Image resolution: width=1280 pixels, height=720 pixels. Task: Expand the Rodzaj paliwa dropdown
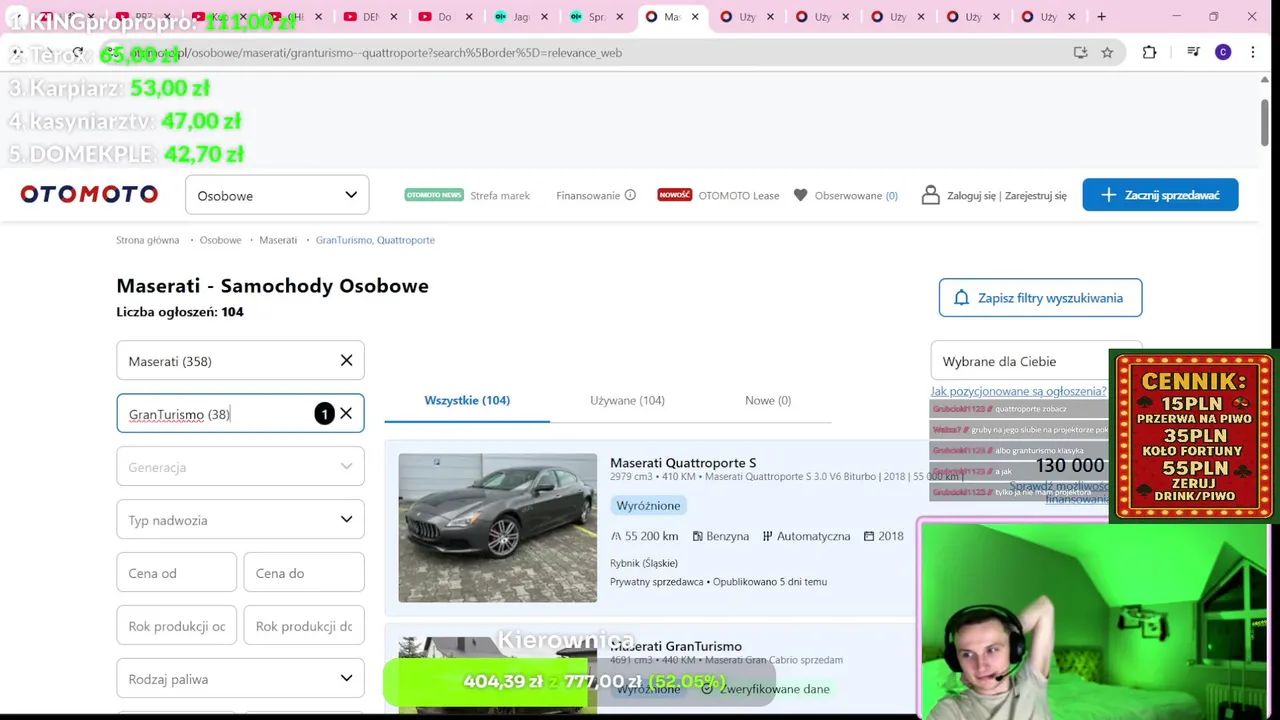pos(240,678)
